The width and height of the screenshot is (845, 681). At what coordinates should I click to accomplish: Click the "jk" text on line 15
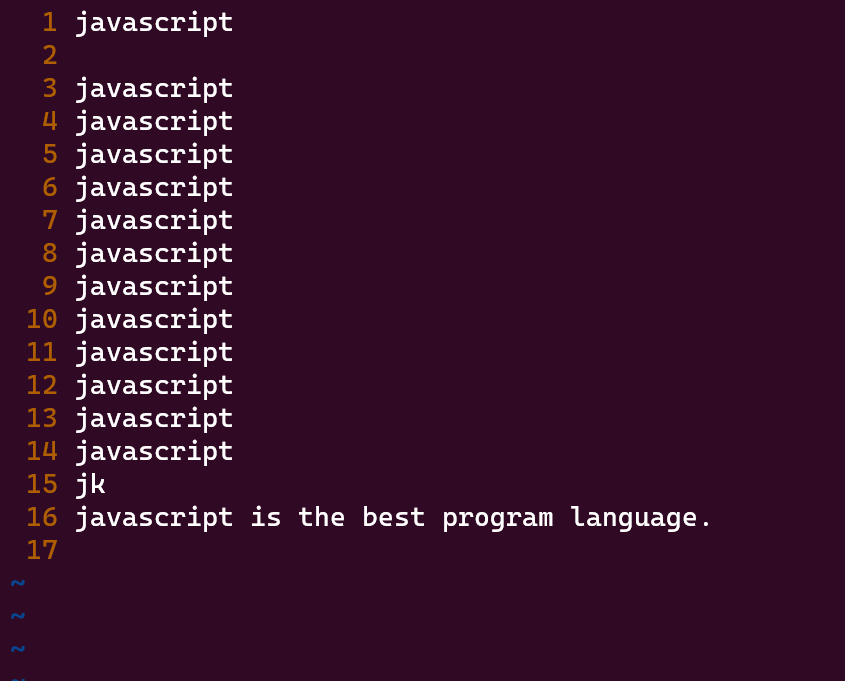(90, 484)
